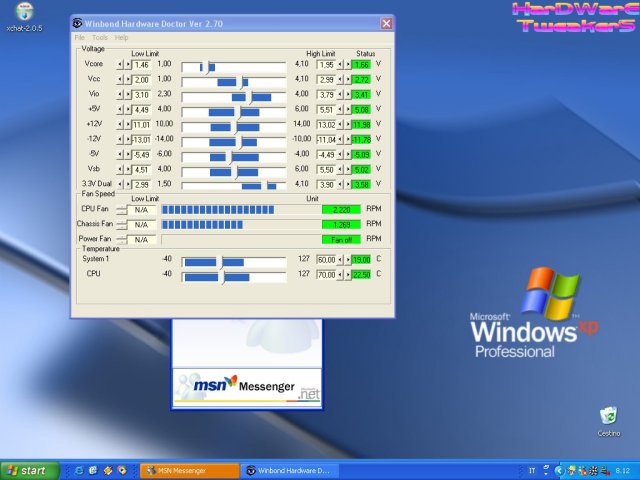Viewport: 640px width, 480px height.
Task: Click the CPU Fan speed readout 2.220
Action: pos(341,210)
